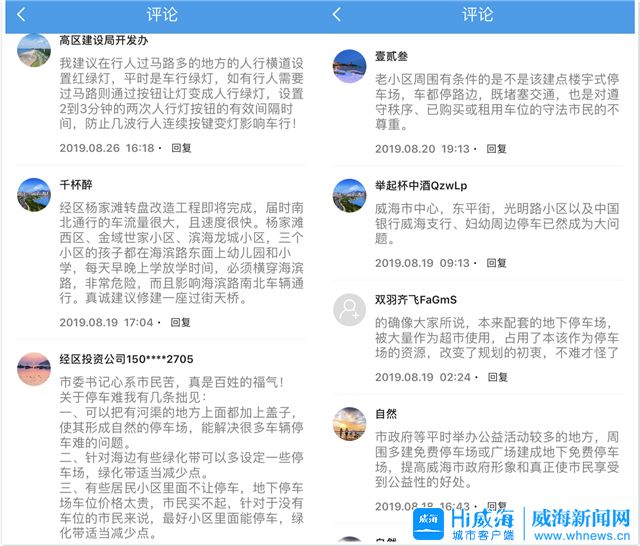Select the username 千杯醉
Screen dimensions: 640x546
coord(76,185)
